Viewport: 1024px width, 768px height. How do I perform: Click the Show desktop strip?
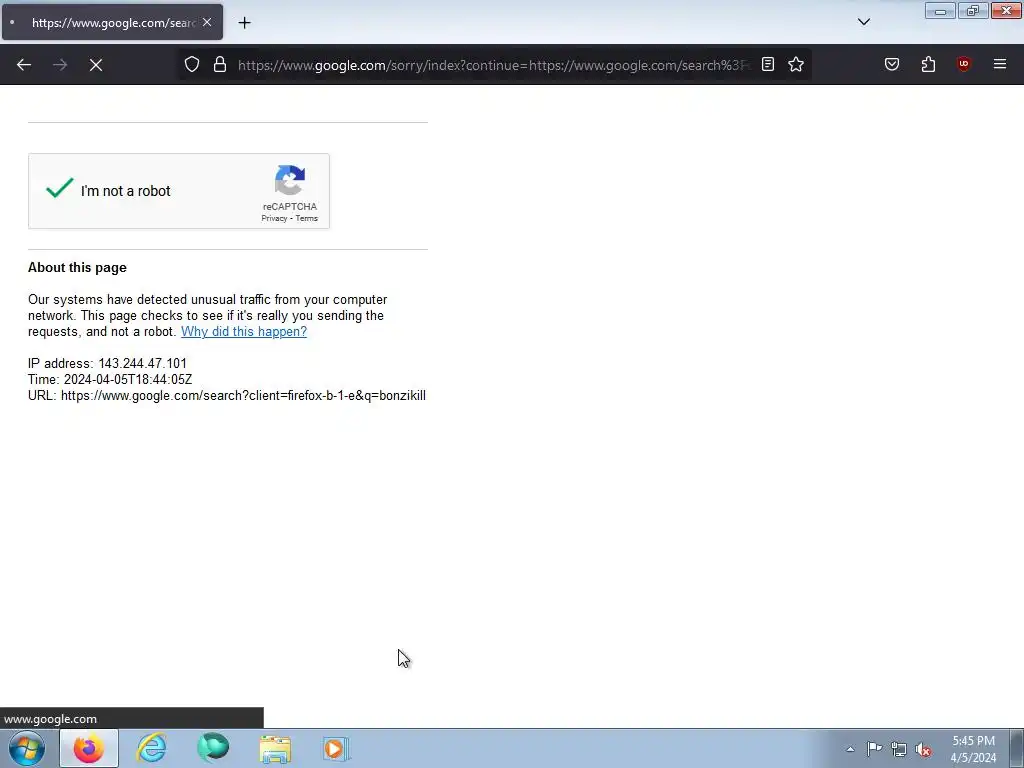click(1017, 748)
